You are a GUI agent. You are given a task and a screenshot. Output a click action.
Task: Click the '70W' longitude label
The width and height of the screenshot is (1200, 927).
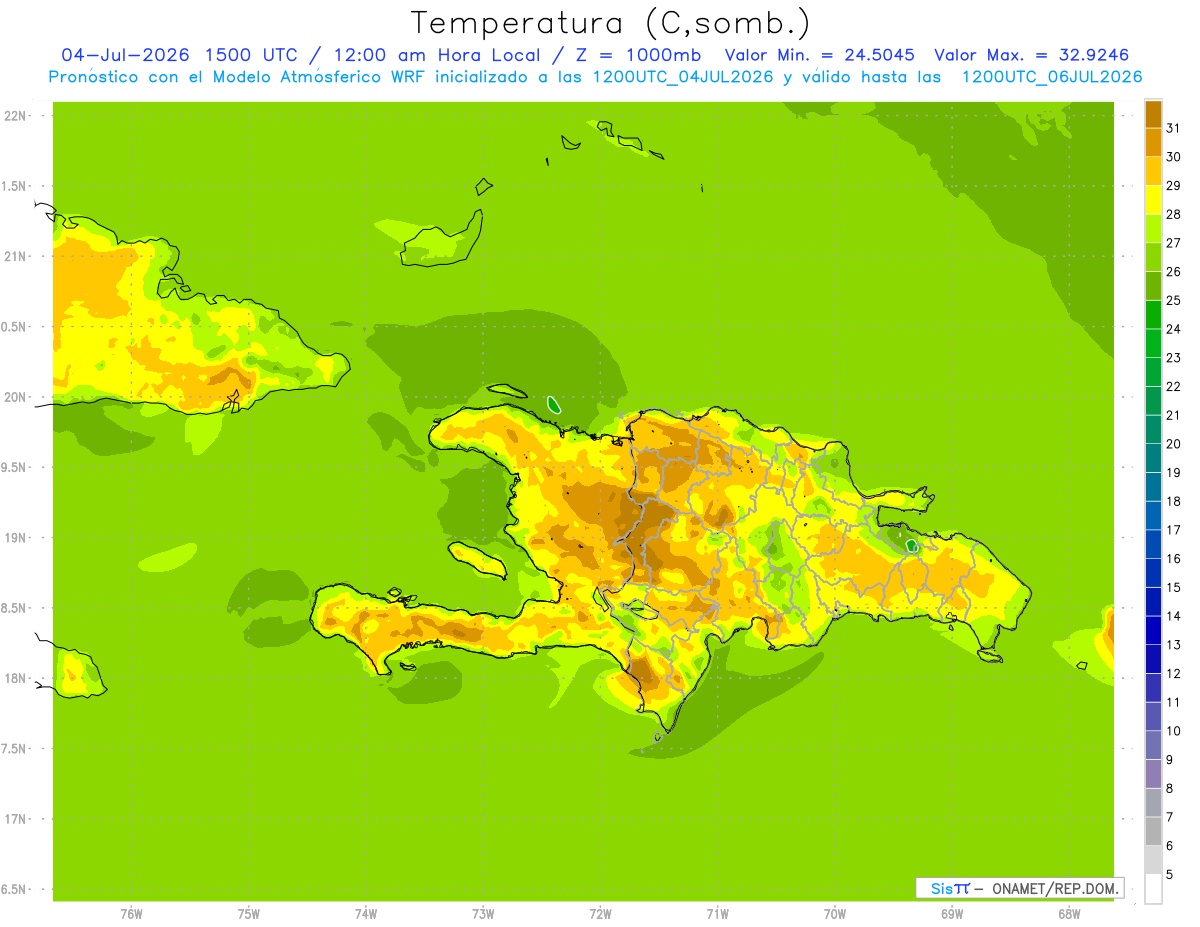coord(835,913)
